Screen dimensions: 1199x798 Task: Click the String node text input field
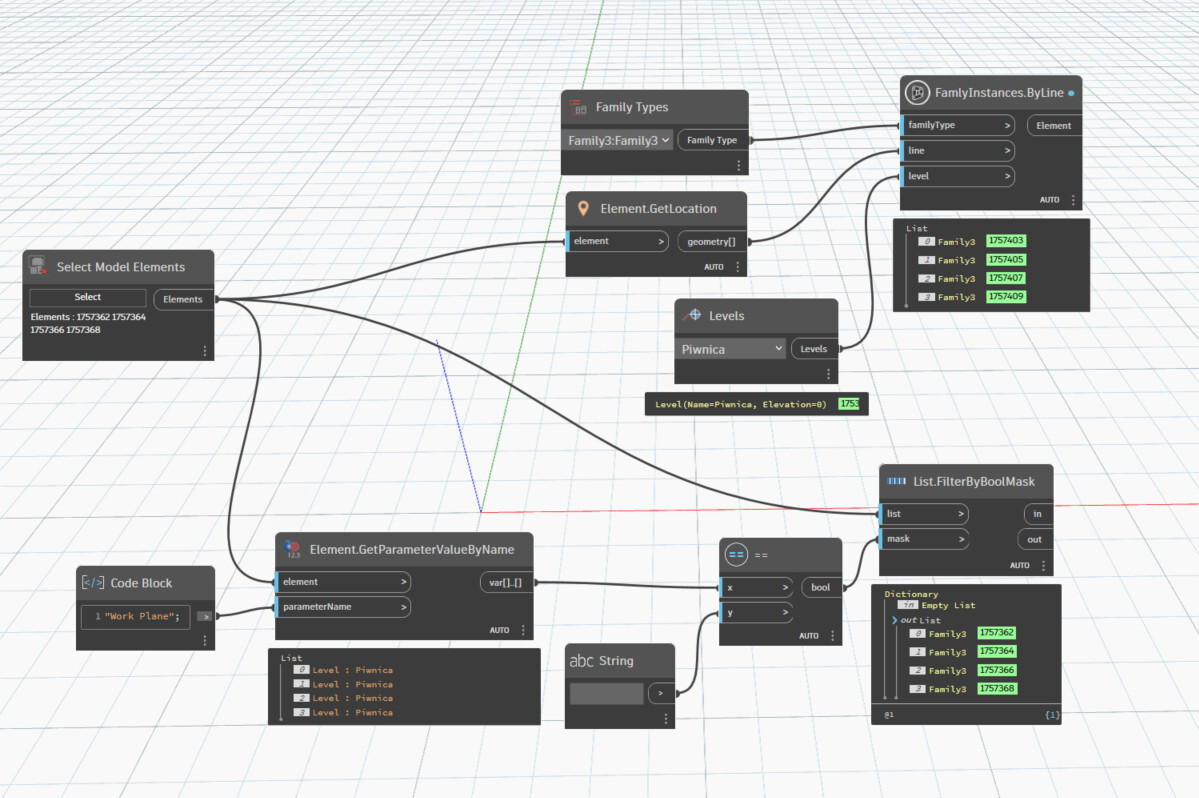606,693
